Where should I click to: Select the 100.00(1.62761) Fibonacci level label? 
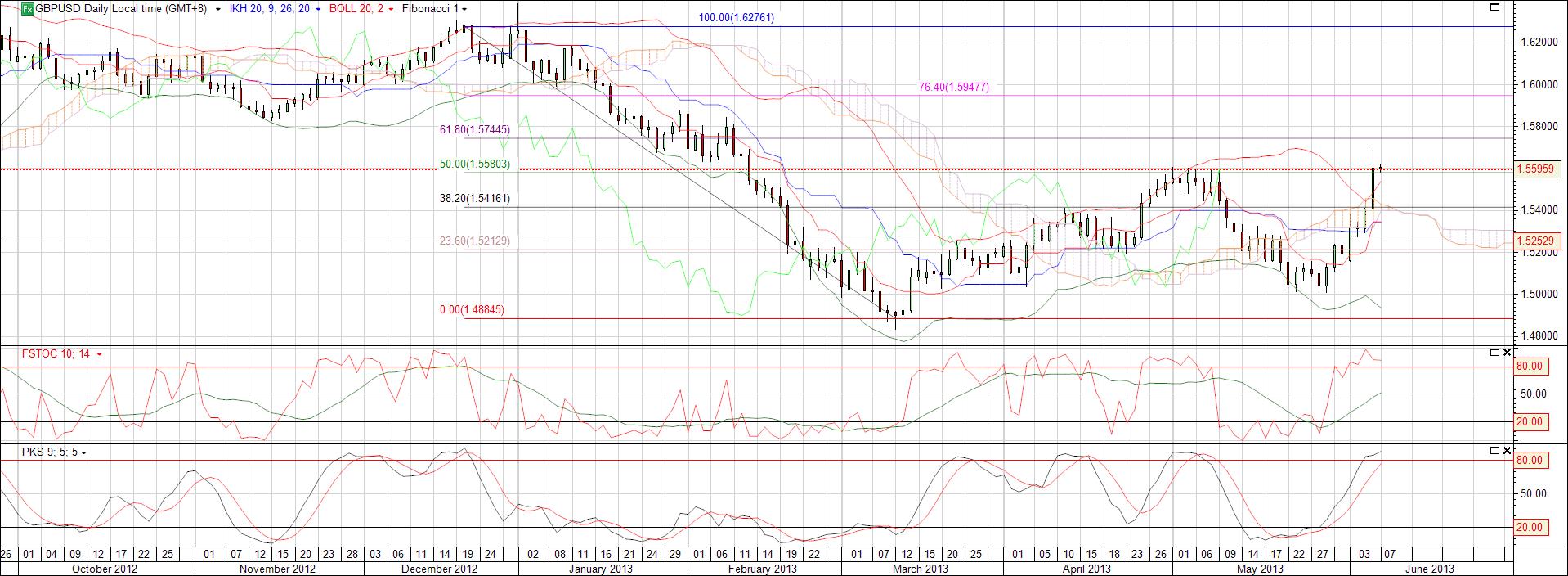[x=736, y=17]
